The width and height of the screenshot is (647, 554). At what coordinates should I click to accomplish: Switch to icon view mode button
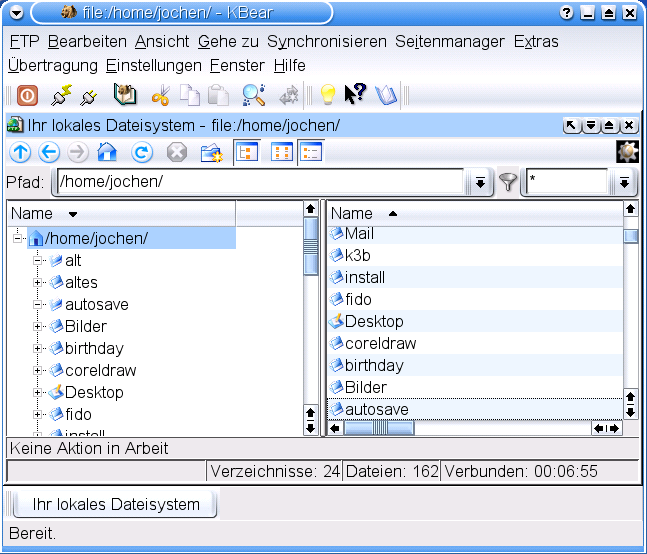pyautogui.click(x=282, y=153)
